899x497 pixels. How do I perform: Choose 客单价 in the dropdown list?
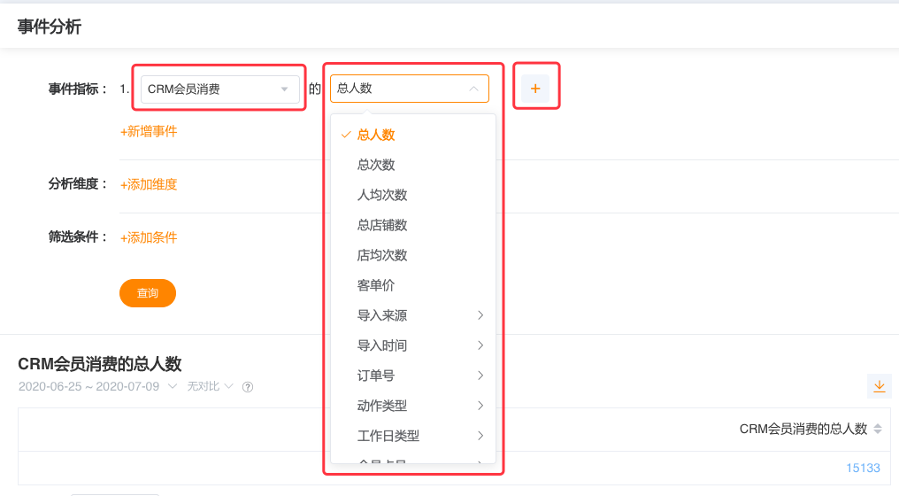(x=375, y=285)
